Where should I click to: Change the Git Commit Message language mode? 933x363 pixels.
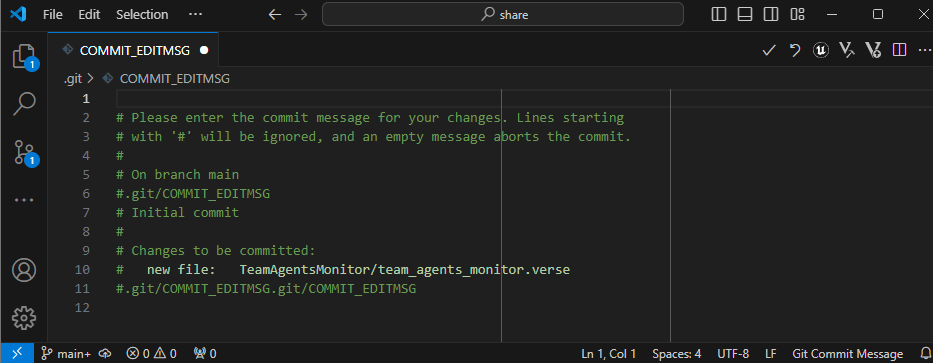[847, 353]
